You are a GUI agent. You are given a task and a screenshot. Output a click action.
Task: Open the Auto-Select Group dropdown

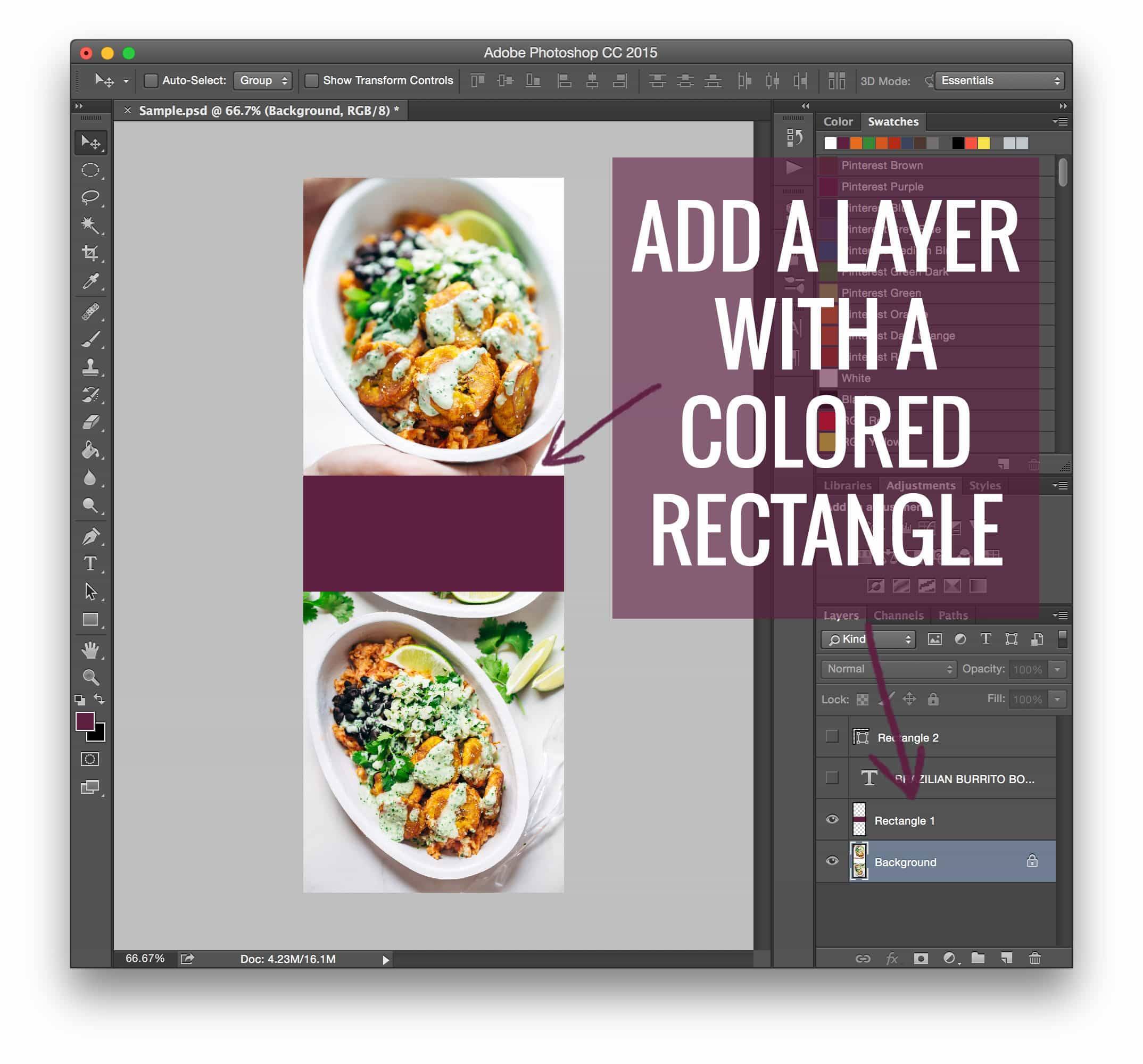(263, 81)
